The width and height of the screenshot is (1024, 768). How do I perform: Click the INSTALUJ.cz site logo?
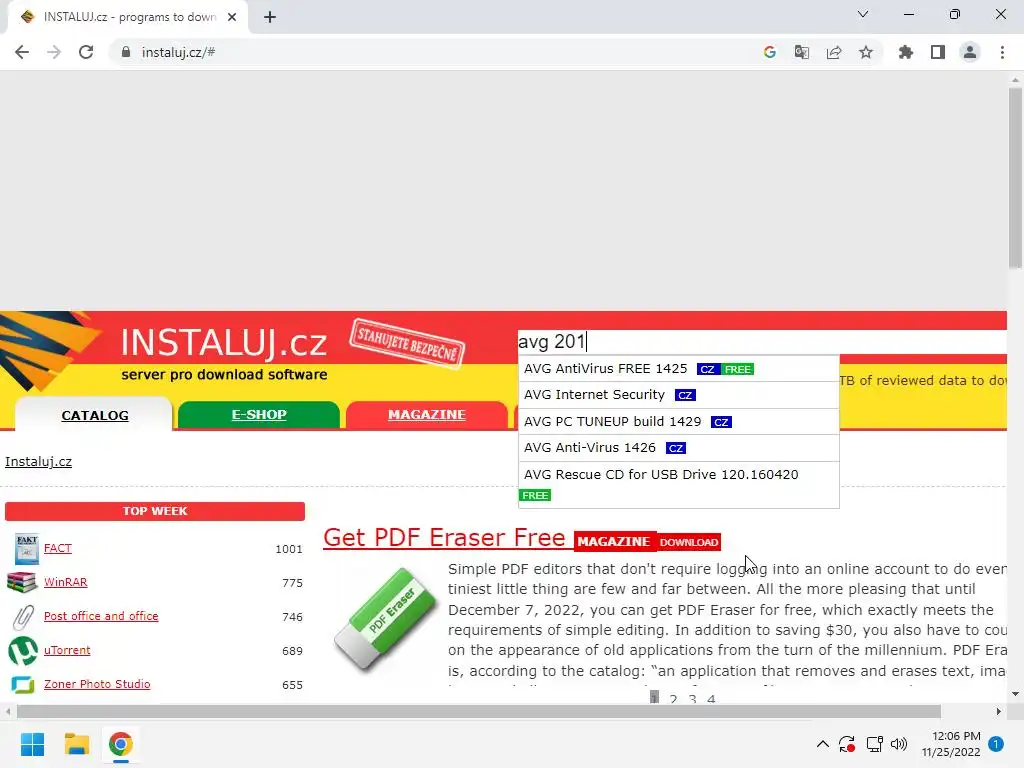(x=224, y=343)
